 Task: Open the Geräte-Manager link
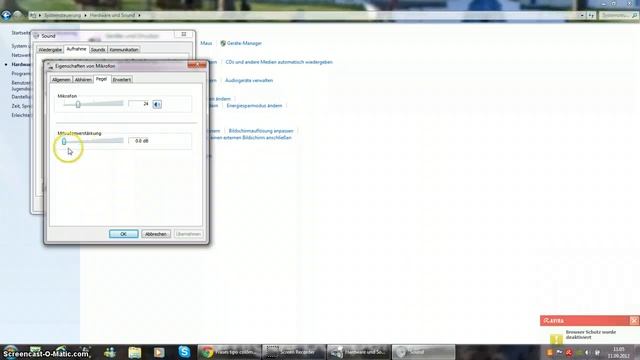click(x=244, y=43)
